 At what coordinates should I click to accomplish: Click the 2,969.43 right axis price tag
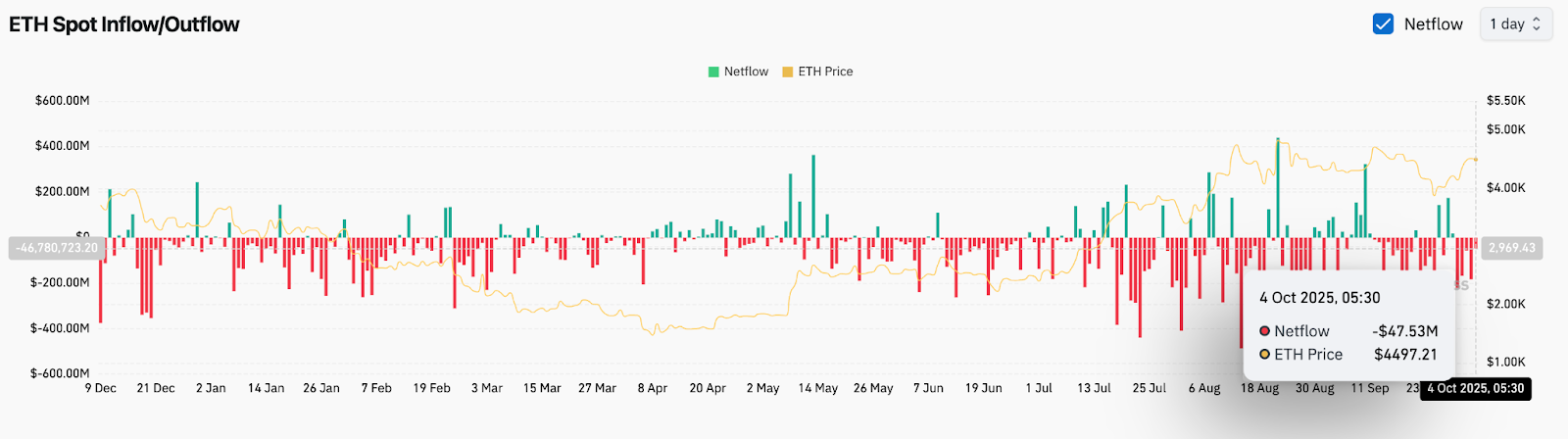(1511, 248)
